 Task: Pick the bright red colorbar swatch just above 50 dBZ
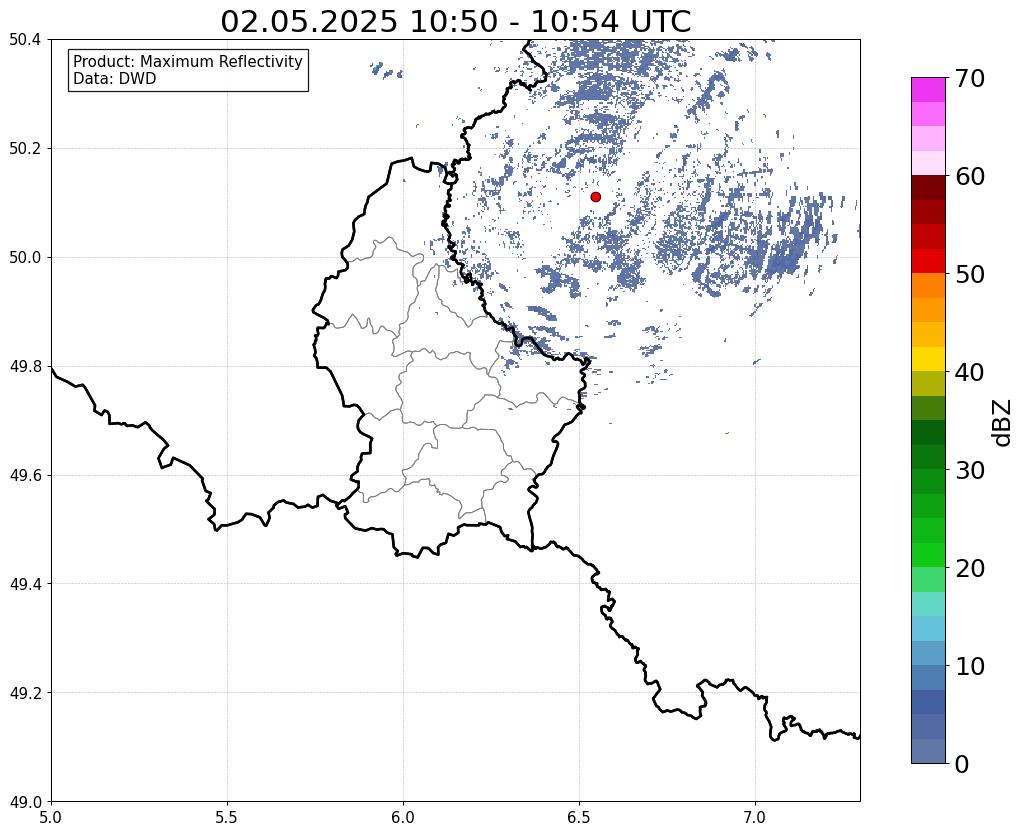pyautogui.click(x=928, y=261)
